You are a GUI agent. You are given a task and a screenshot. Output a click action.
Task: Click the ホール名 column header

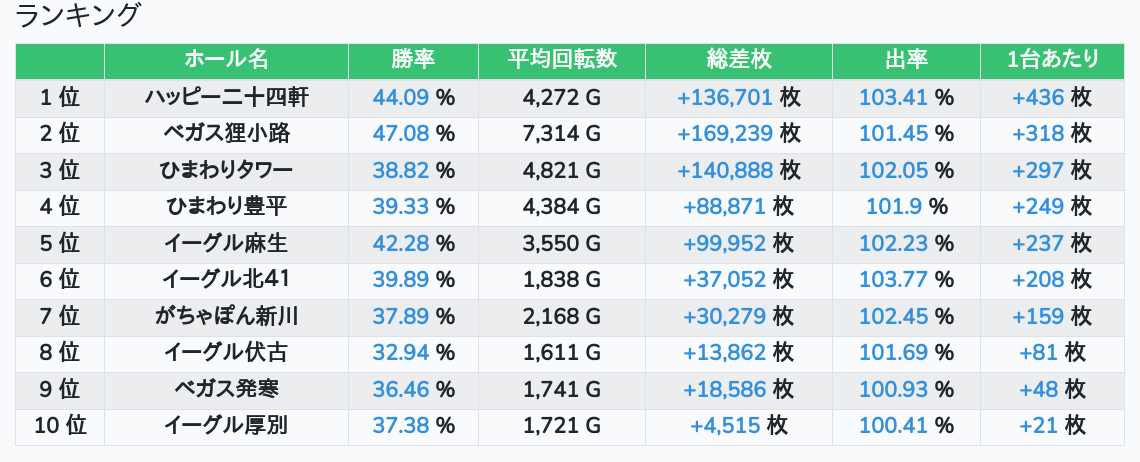pyautogui.click(x=226, y=60)
